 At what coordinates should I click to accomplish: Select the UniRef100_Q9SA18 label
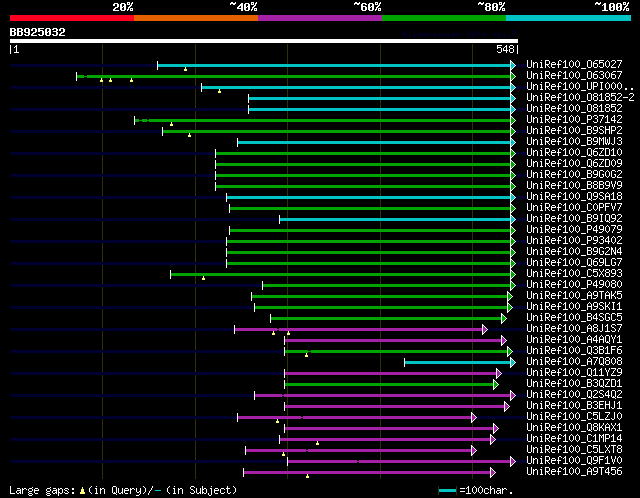tap(574, 196)
